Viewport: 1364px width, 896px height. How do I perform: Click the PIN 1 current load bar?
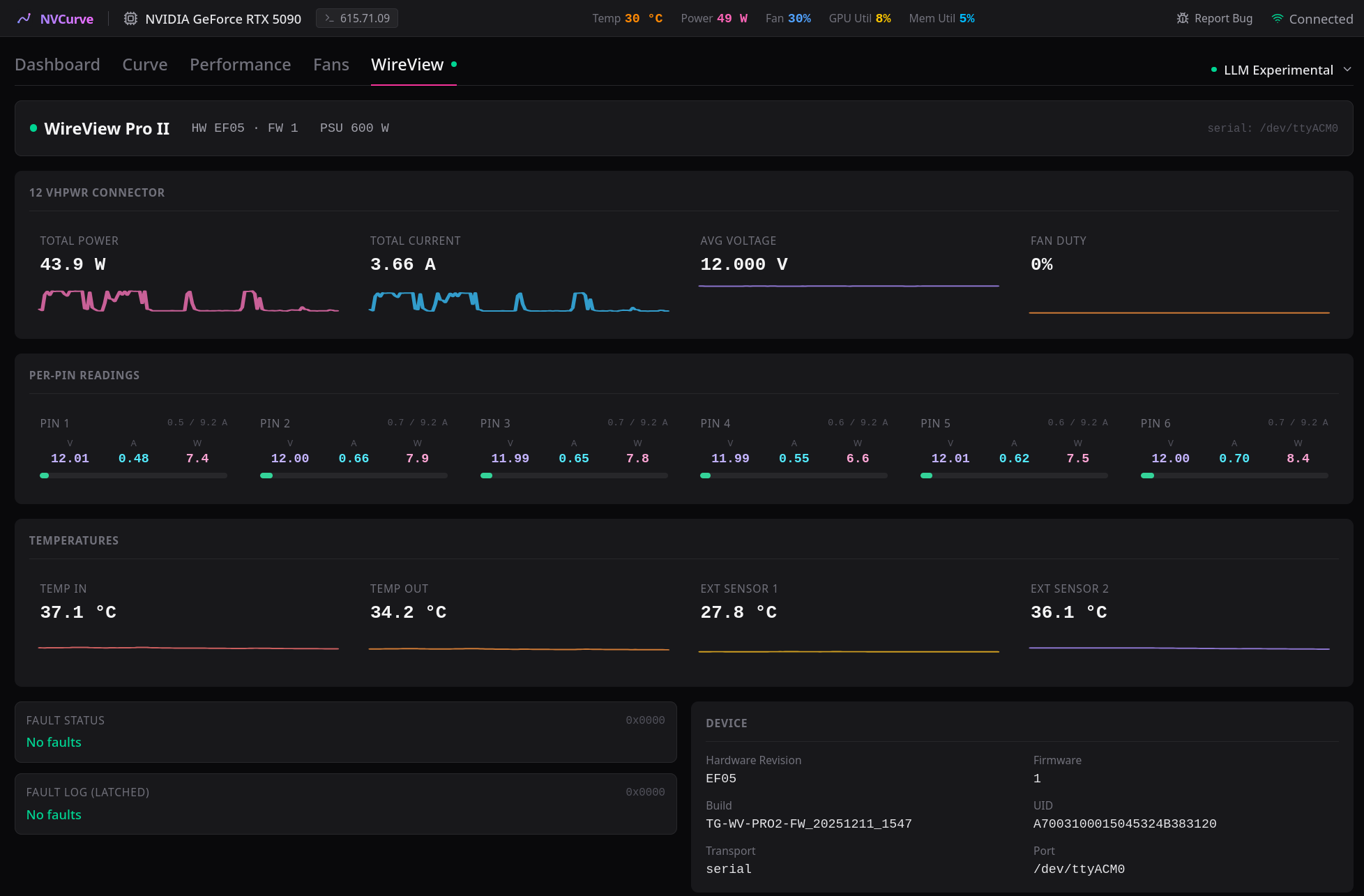pyautogui.click(x=133, y=476)
